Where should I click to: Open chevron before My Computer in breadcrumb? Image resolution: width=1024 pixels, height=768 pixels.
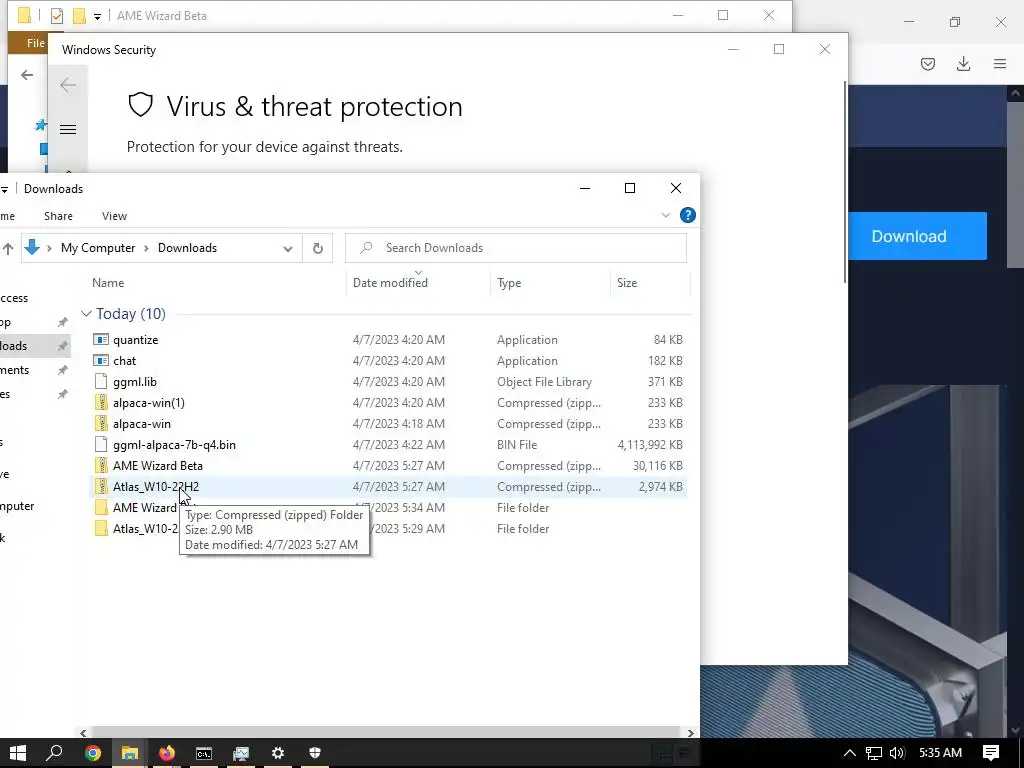pyautogui.click(x=49, y=248)
